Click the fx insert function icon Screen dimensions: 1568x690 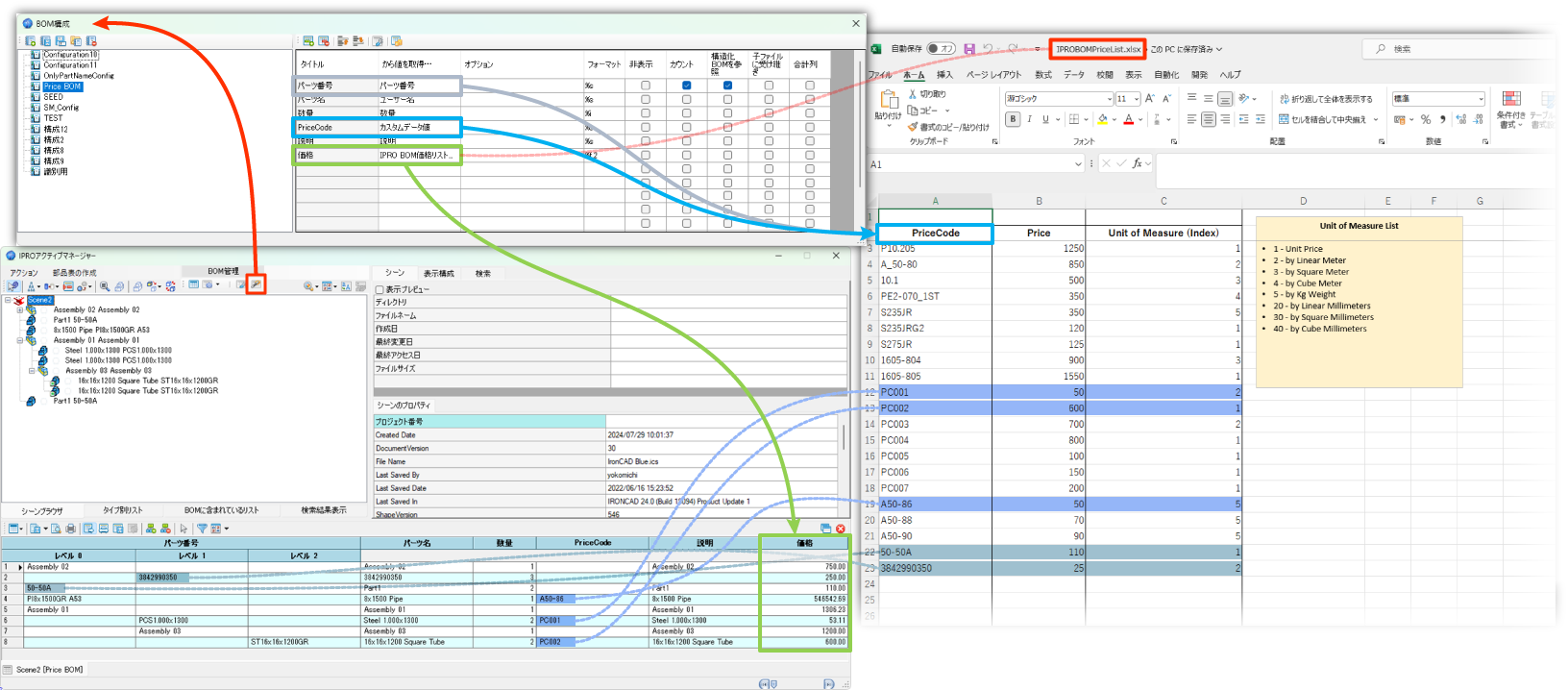(1138, 163)
